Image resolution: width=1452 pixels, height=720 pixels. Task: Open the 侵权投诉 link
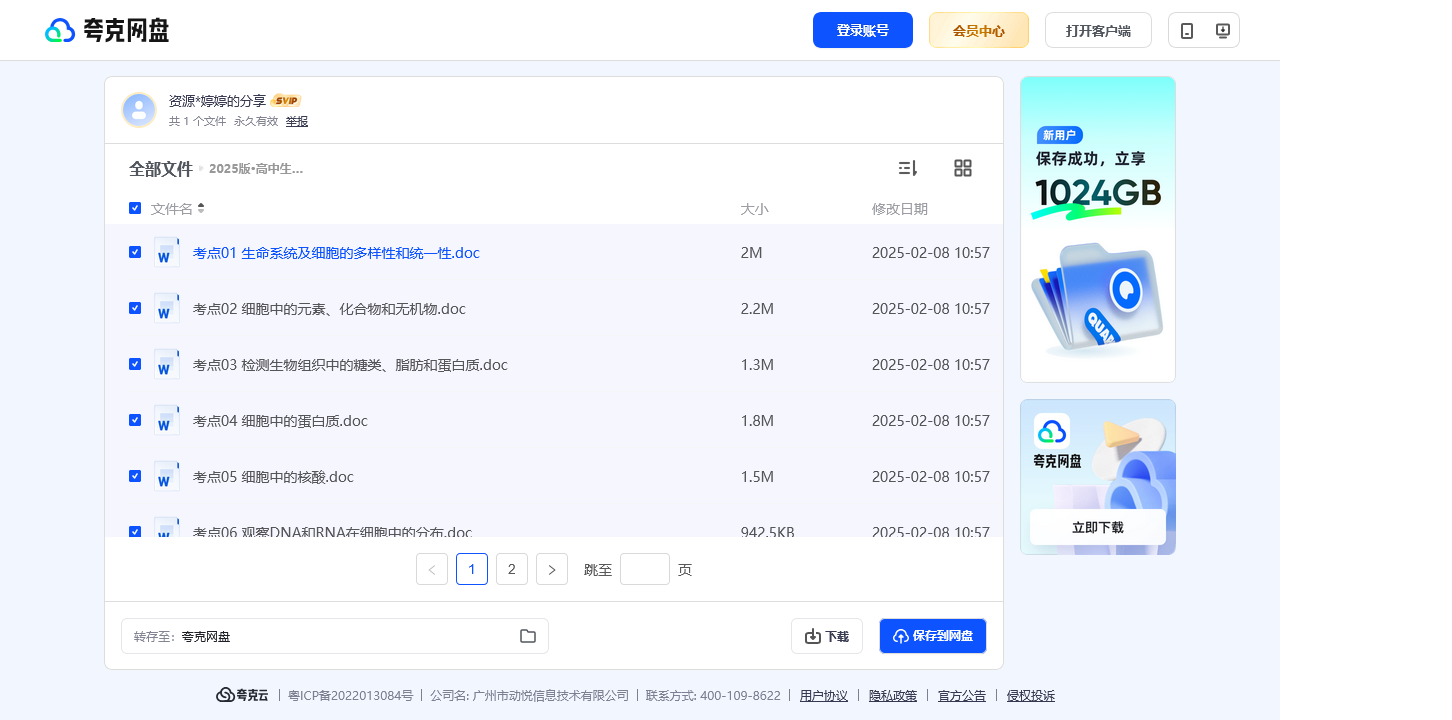[1031, 696]
